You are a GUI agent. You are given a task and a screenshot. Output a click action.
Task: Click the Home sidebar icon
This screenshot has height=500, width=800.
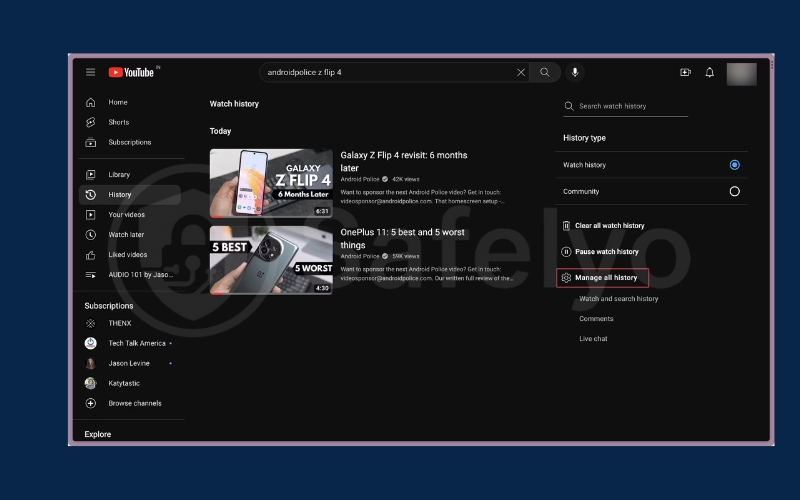pos(90,102)
